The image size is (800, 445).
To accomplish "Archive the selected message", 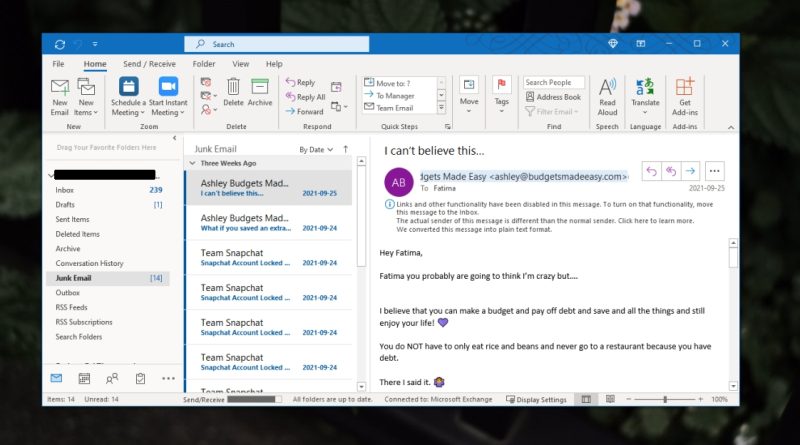I will pyautogui.click(x=260, y=92).
